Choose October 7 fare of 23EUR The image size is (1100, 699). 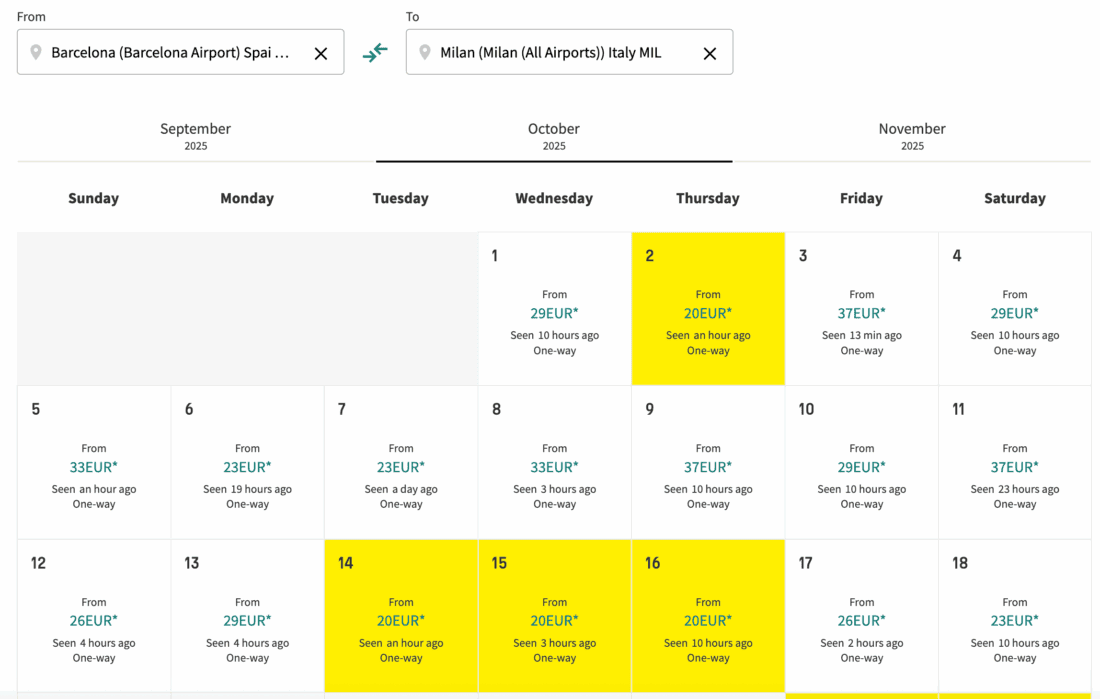(401, 467)
